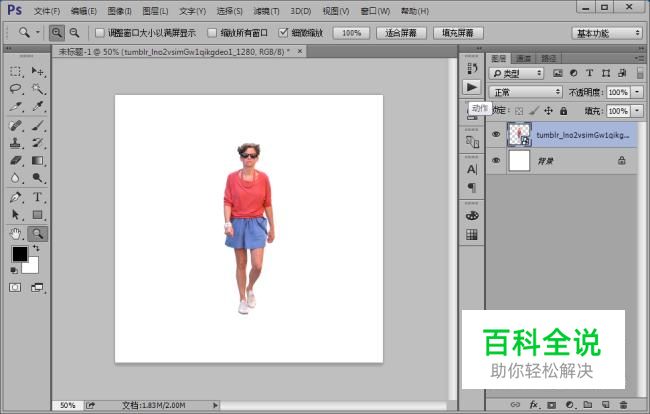Open the layer filter 类型 dropdown
The image size is (650, 414).
[518, 74]
